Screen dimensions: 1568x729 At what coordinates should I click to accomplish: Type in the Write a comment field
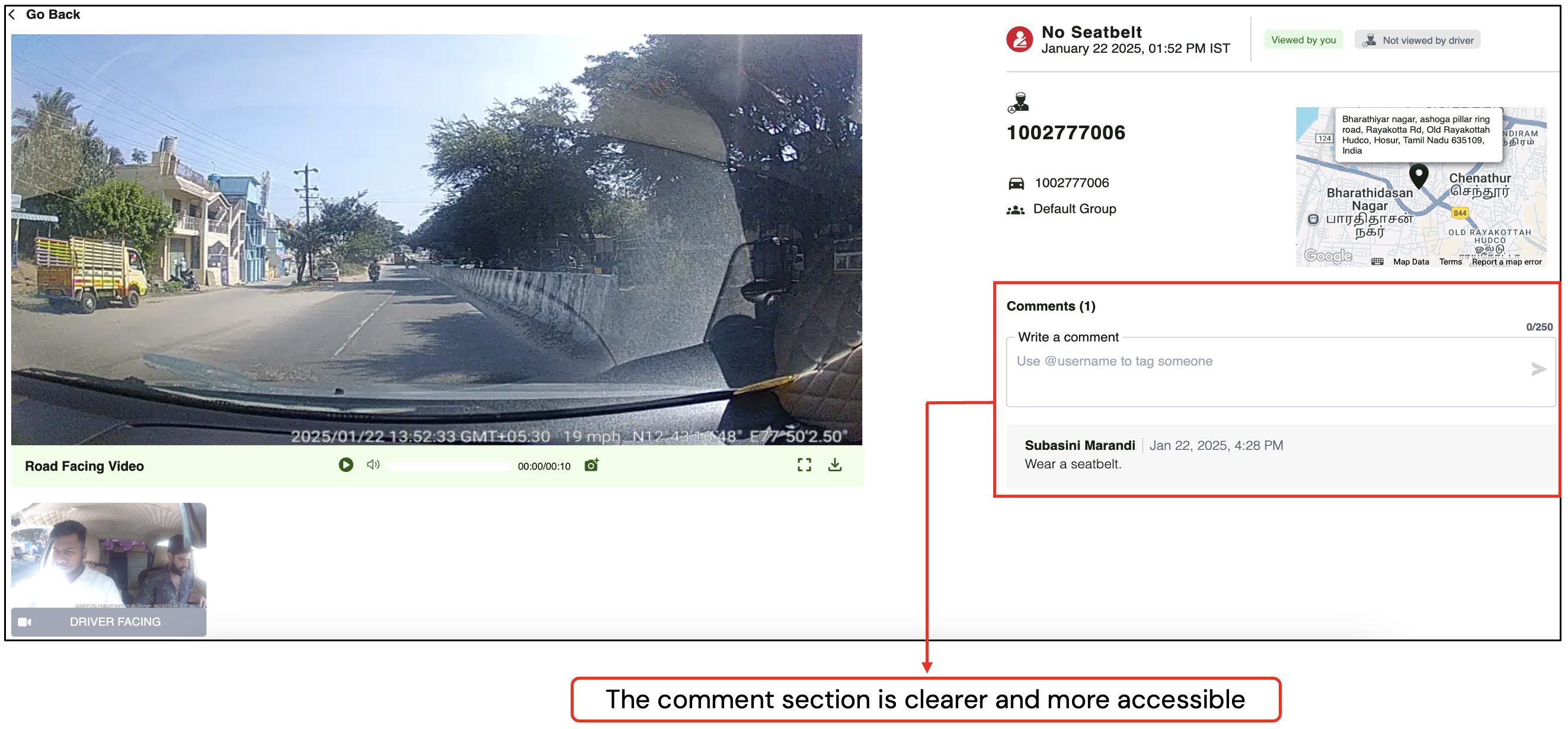click(1266, 372)
